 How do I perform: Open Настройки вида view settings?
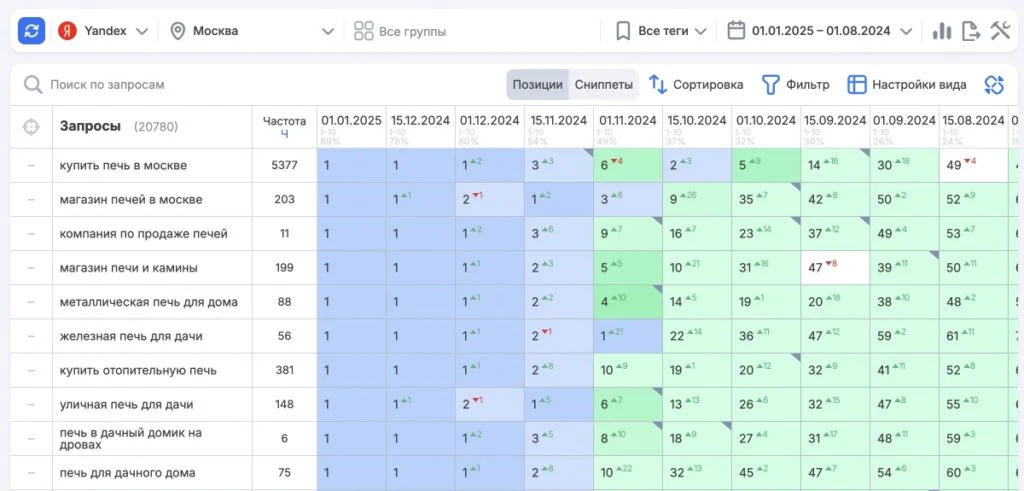(907, 85)
